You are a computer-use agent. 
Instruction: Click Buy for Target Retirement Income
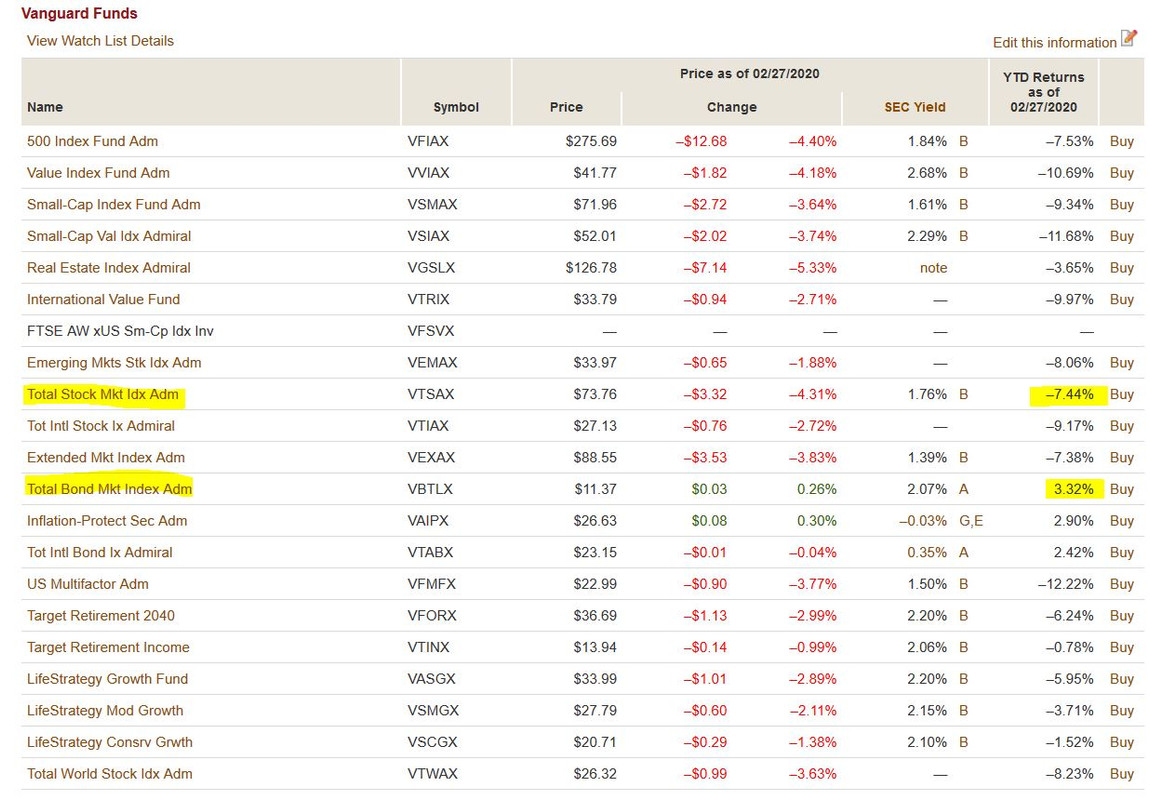click(x=1121, y=646)
